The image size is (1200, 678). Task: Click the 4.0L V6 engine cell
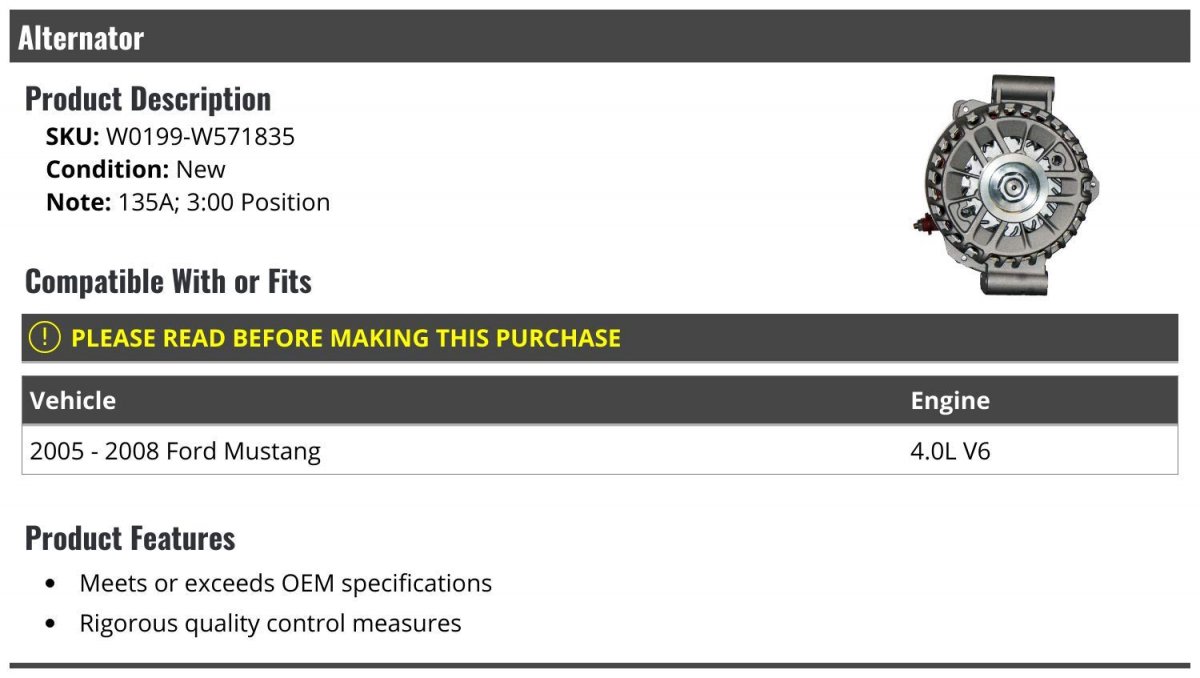tap(950, 451)
